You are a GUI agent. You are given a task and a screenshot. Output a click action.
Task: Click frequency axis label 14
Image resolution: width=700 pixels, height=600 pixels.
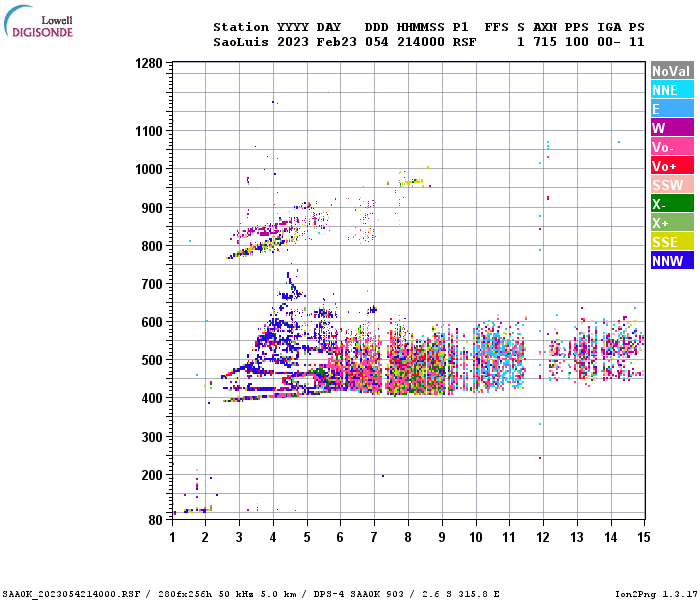(610, 537)
